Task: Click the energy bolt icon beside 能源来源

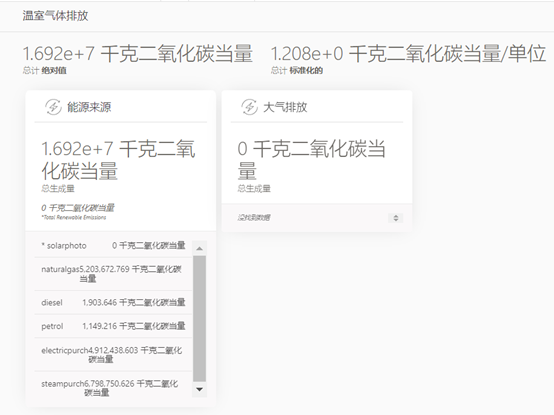Action: (x=53, y=107)
